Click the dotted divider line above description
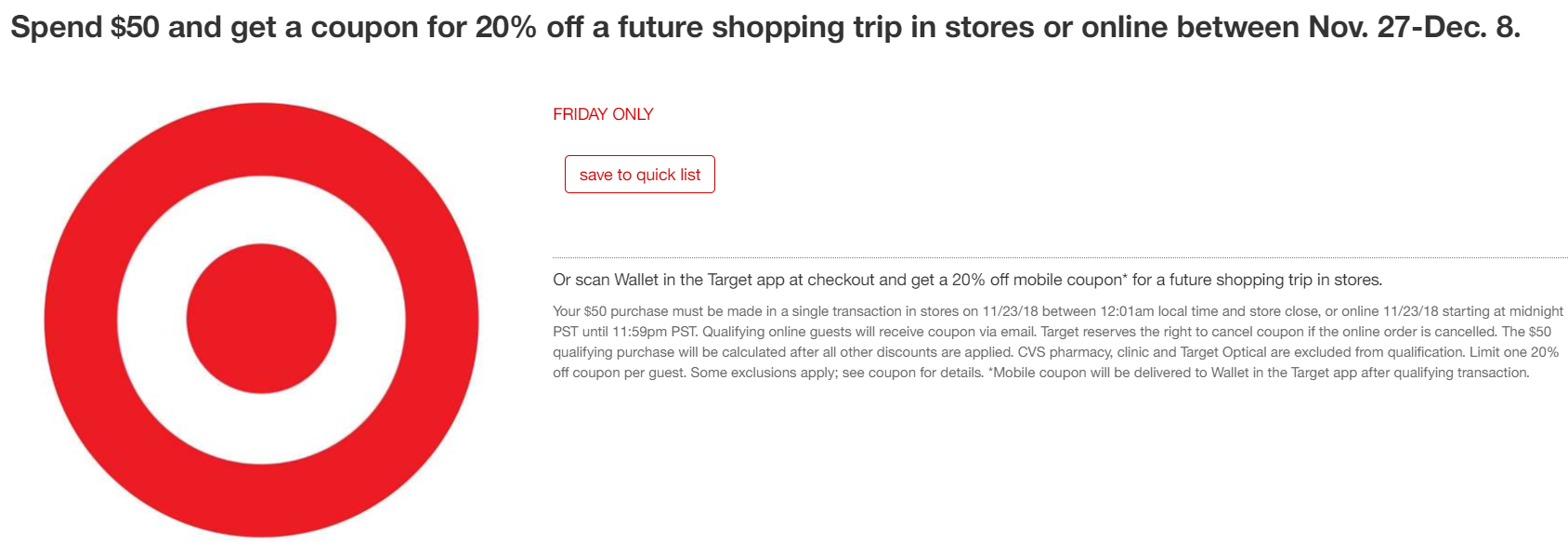 (1060, 257)
